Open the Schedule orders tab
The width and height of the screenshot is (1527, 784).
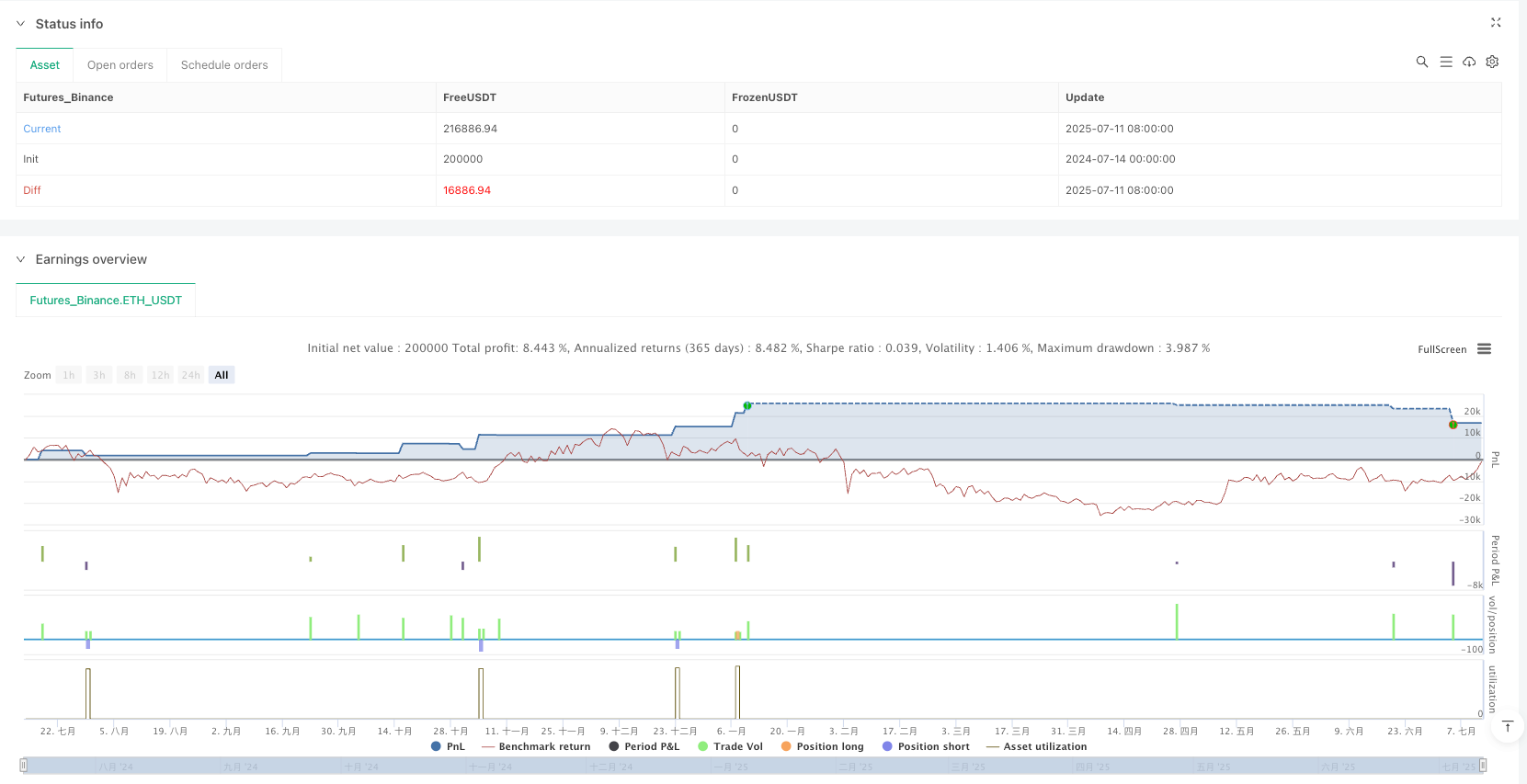224,65
